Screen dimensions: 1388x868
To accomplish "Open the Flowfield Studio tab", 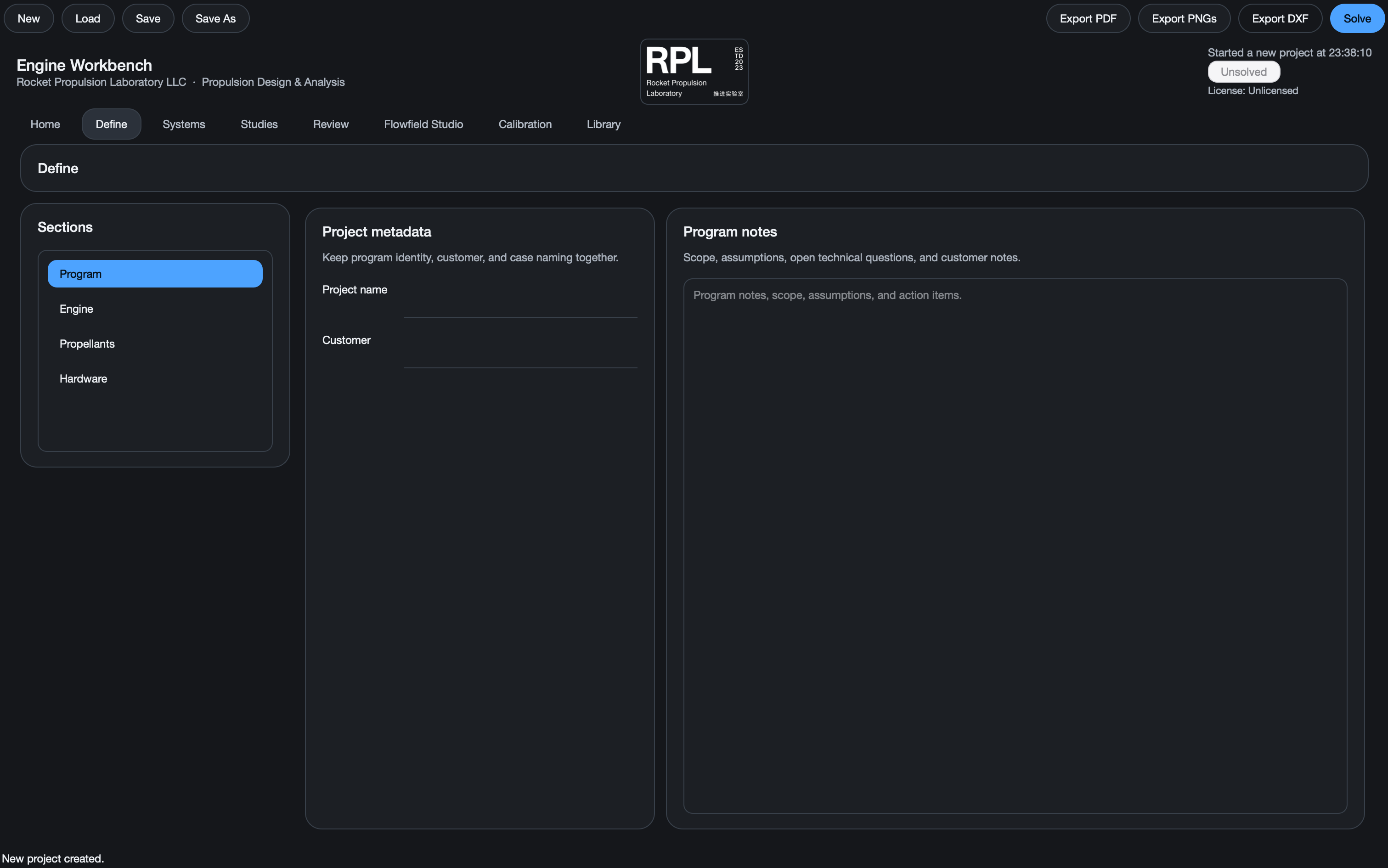I will click(x=423, y=124).
